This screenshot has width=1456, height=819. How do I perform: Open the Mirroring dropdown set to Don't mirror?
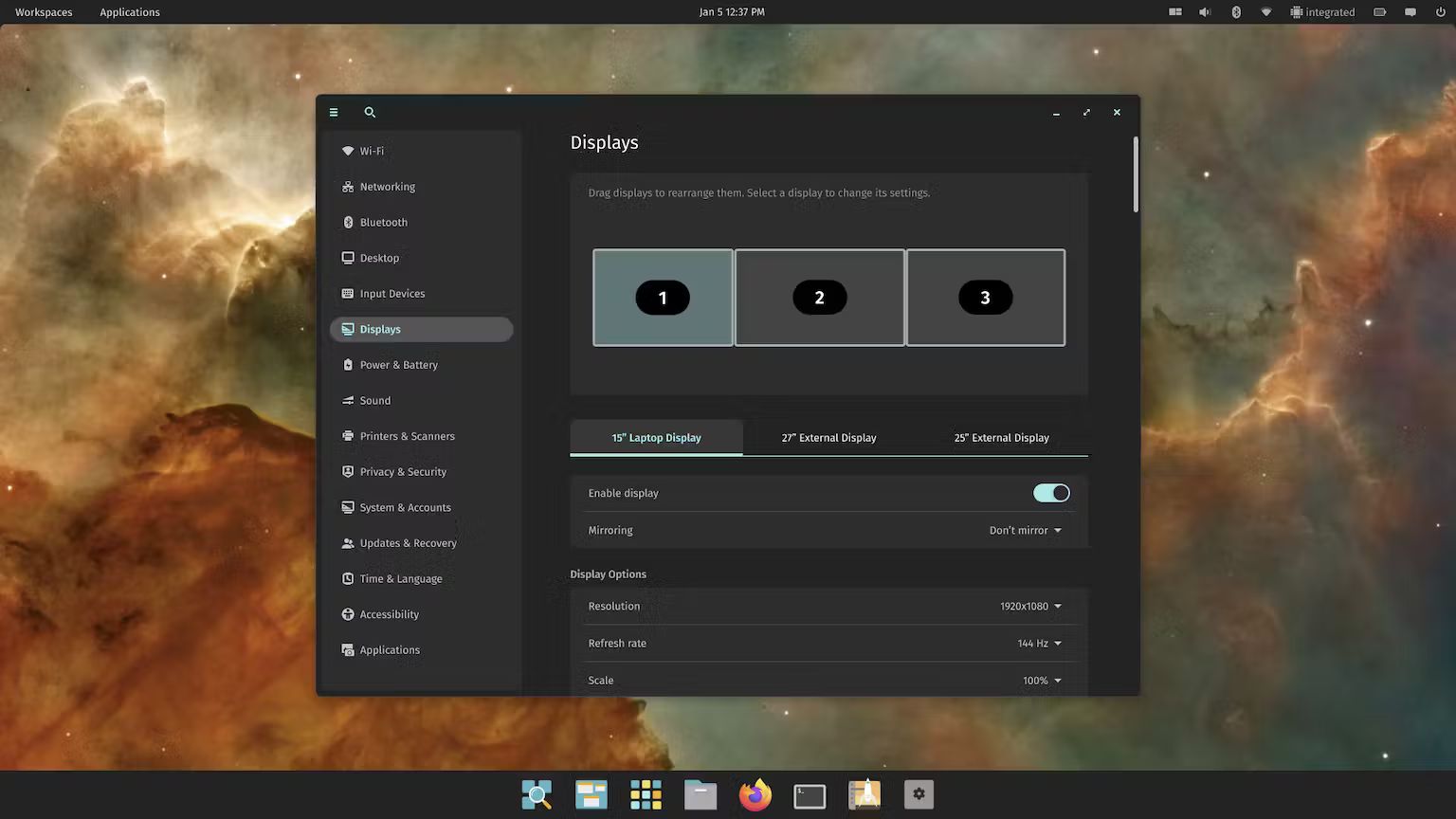tap(1025, 530)
